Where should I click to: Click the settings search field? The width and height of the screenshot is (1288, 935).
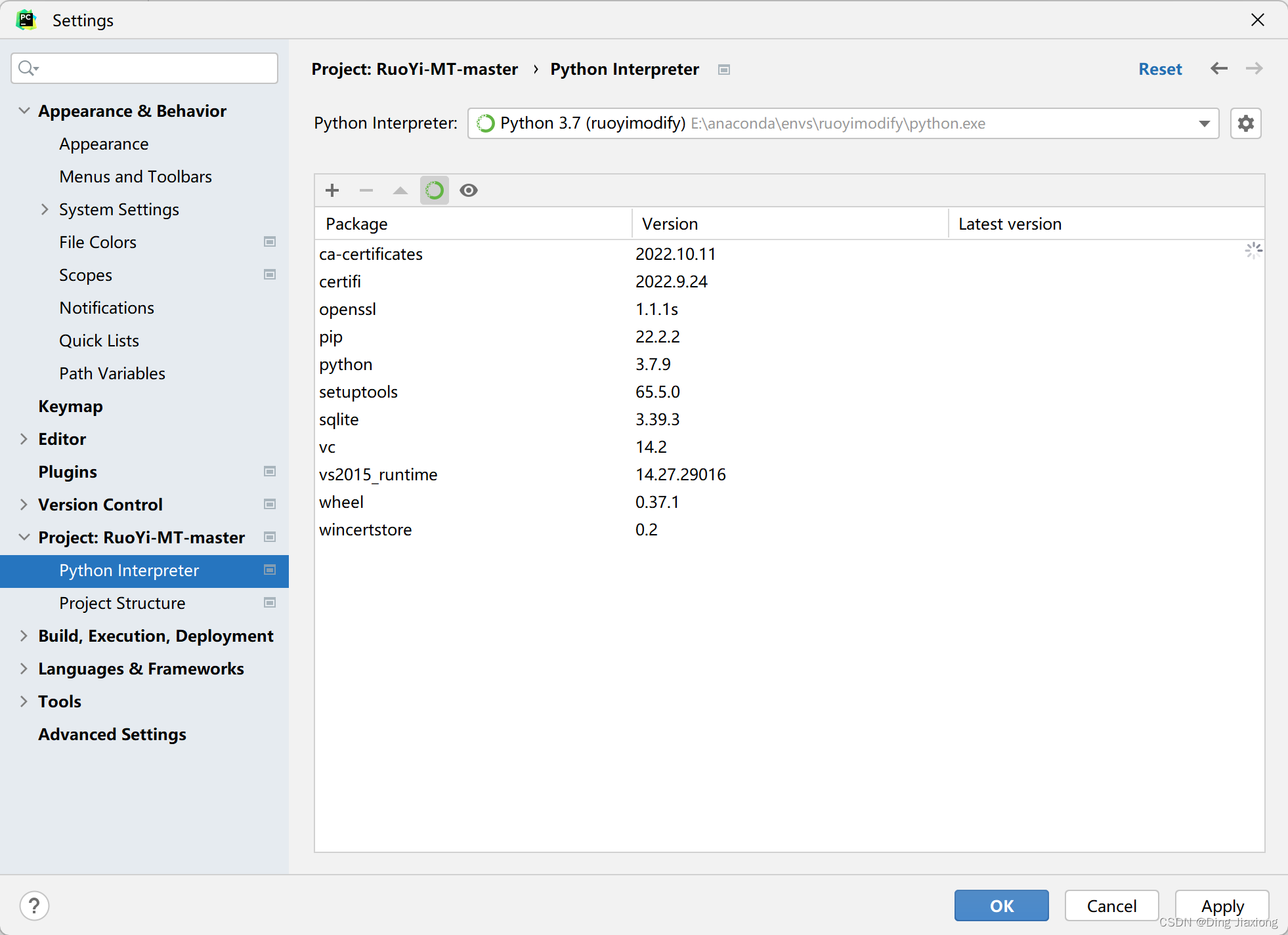click(x=144, y=68)
